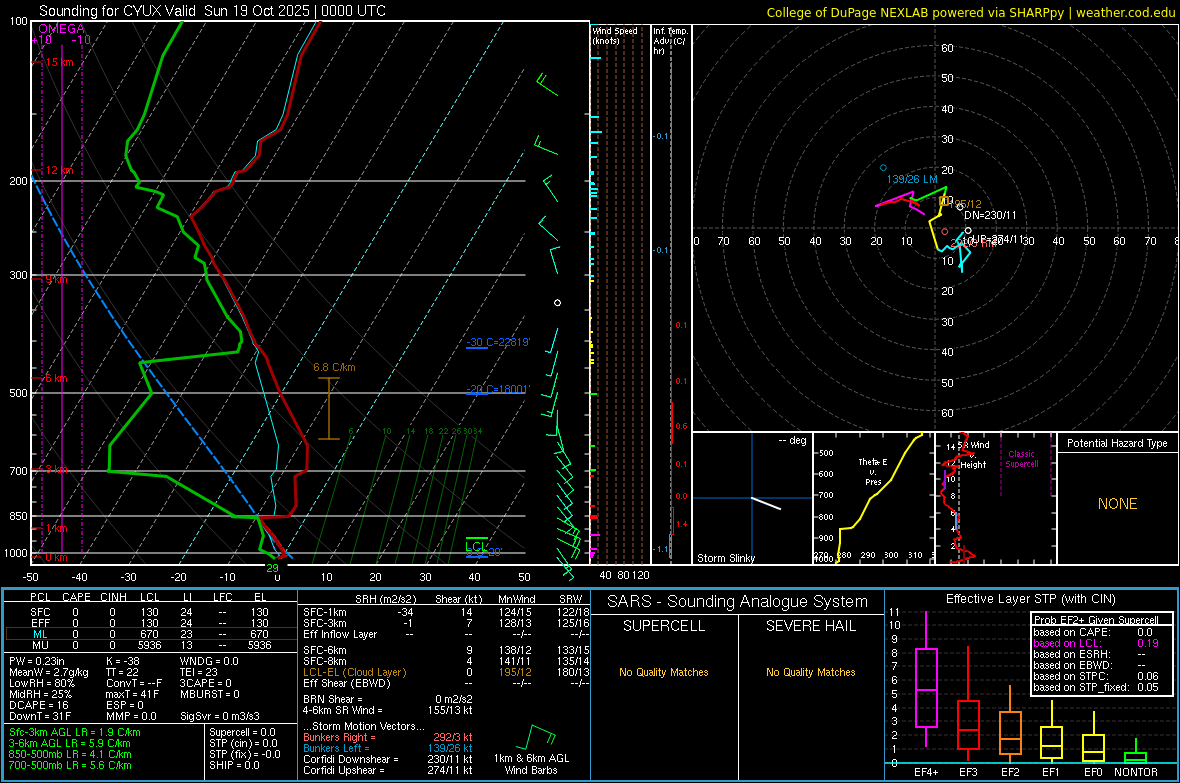The width and height of the screenshot is (1180, 783).
Task: Click the CAPE column header
Action: (76, 597)
